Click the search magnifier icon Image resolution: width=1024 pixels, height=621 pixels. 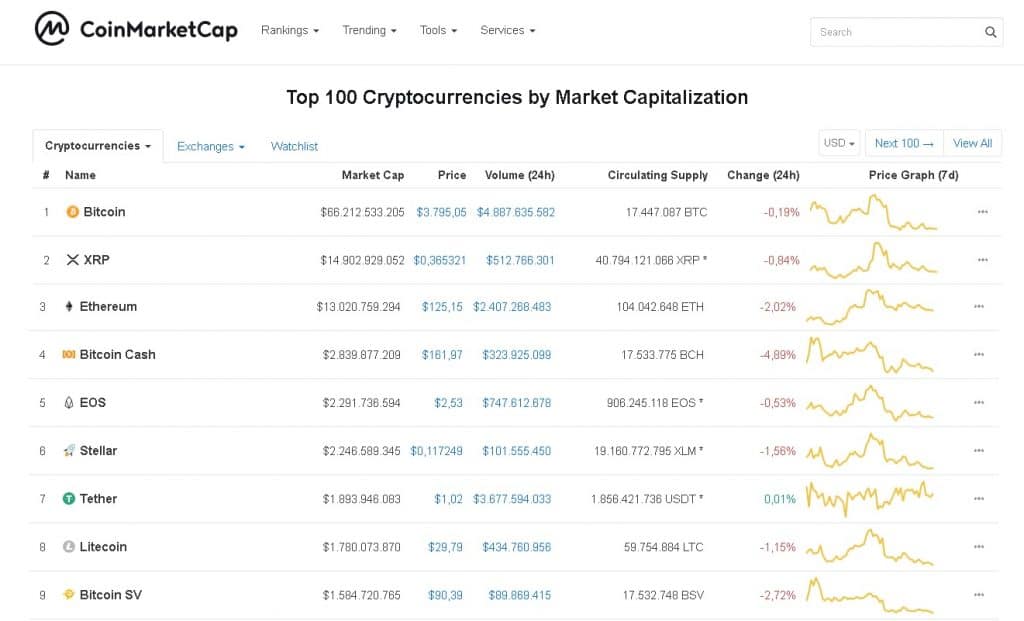pos(990,32)
